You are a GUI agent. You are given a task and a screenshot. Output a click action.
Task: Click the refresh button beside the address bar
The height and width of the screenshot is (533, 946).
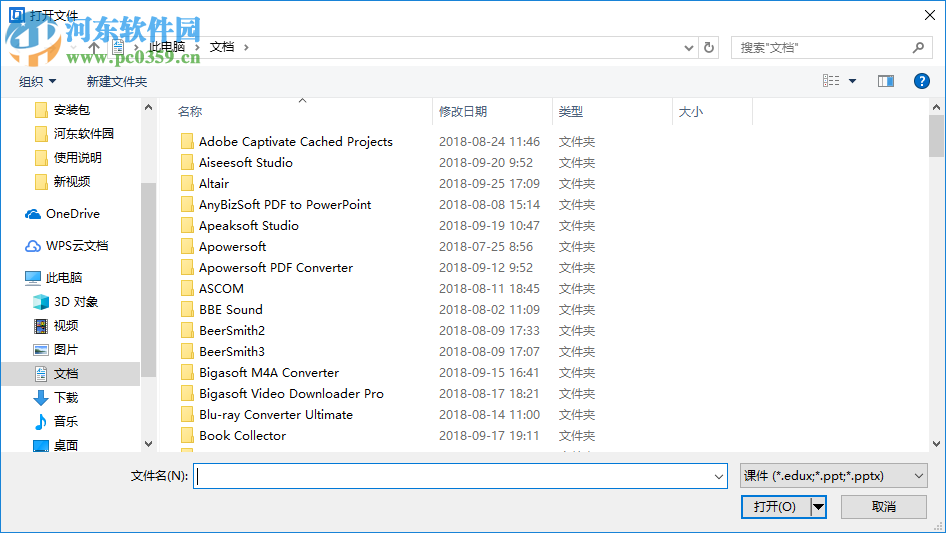(x=709, y=47)
